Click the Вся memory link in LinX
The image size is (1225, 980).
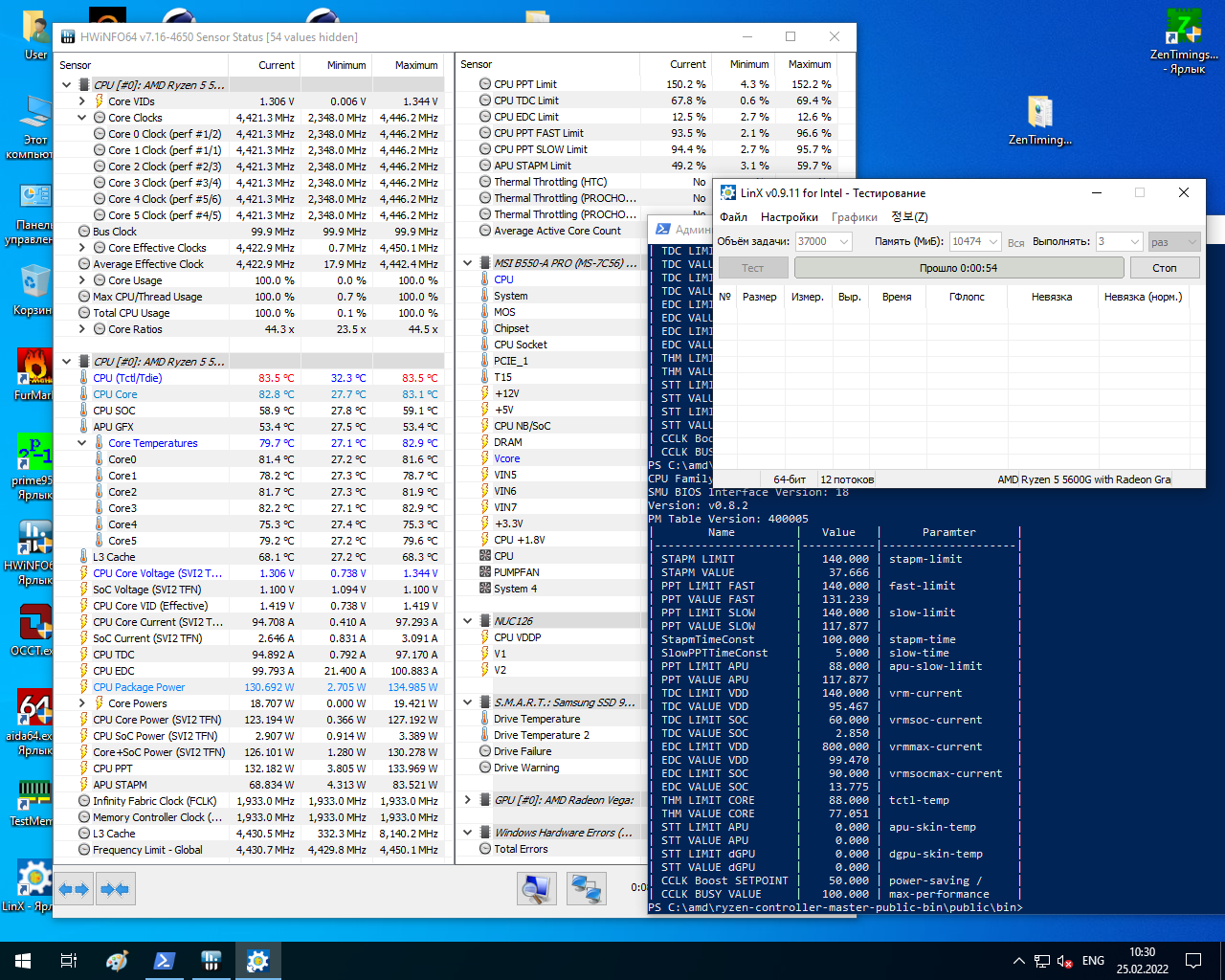pos(1016,243)
